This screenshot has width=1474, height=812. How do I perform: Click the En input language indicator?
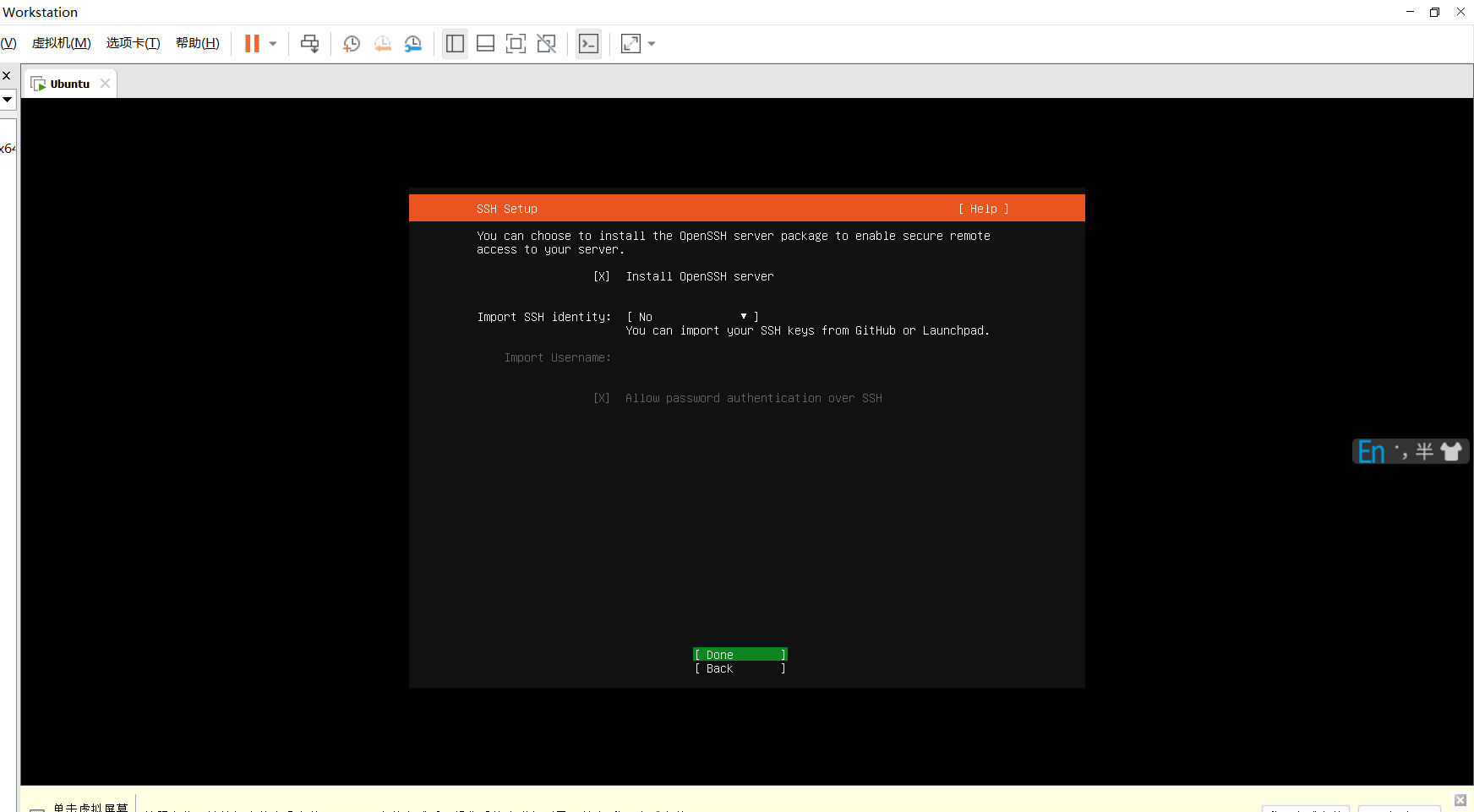(x=1371, y=452)
